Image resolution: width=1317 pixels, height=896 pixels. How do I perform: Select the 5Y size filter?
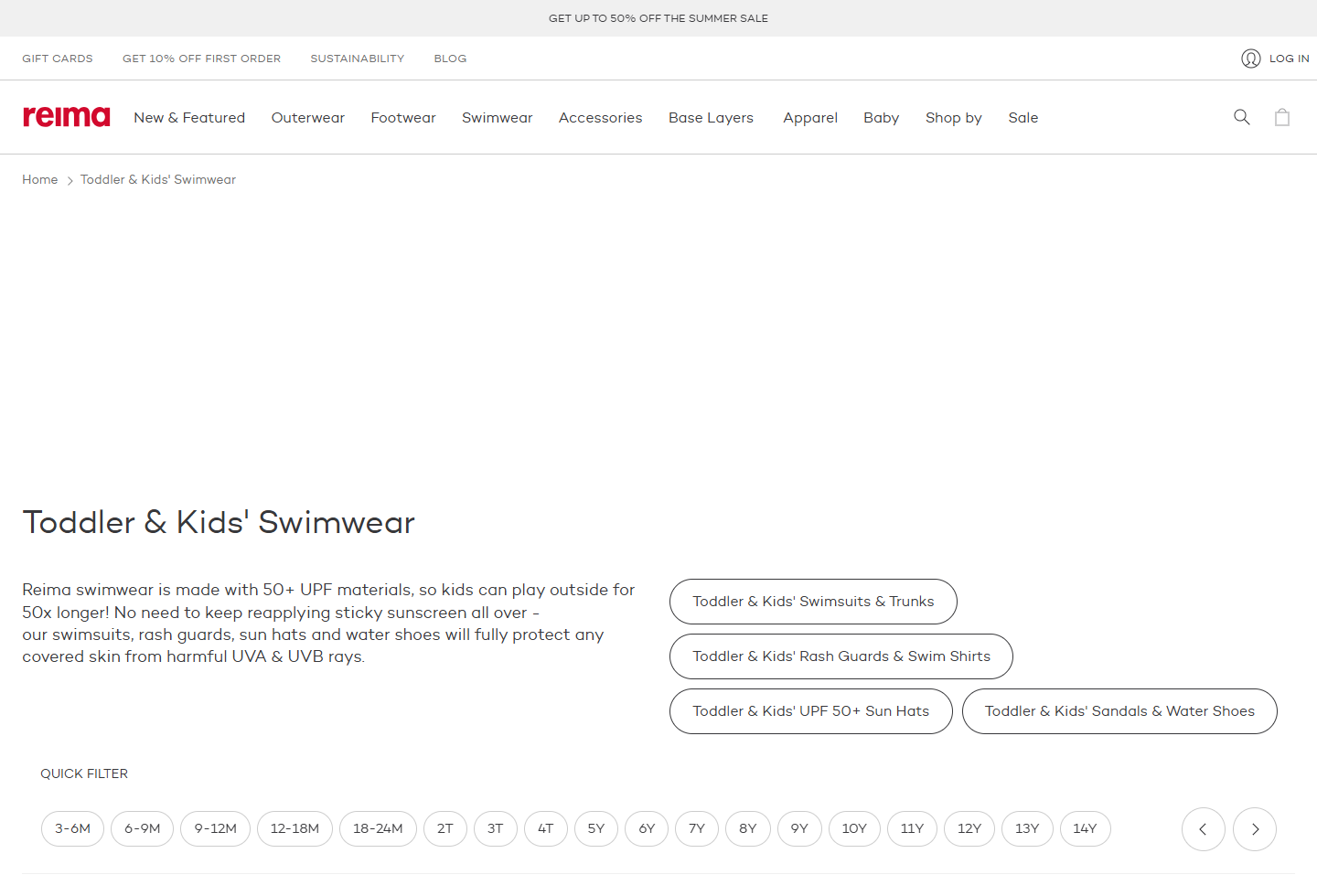coord(595,829)
